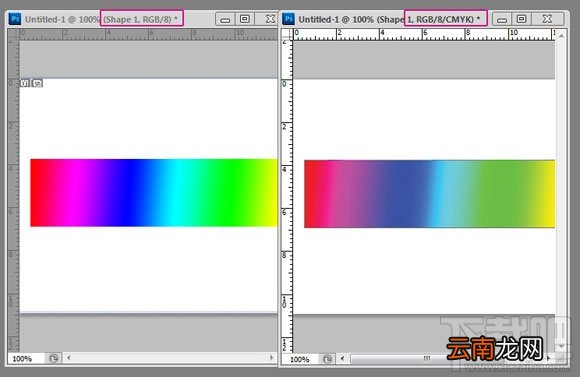This screenshot has width=580, height=377.
Task: Click the 'Untitled-1 @ 100% (Shape 1, RGB/8/CMYK)' title
Action: click(389, 19)
